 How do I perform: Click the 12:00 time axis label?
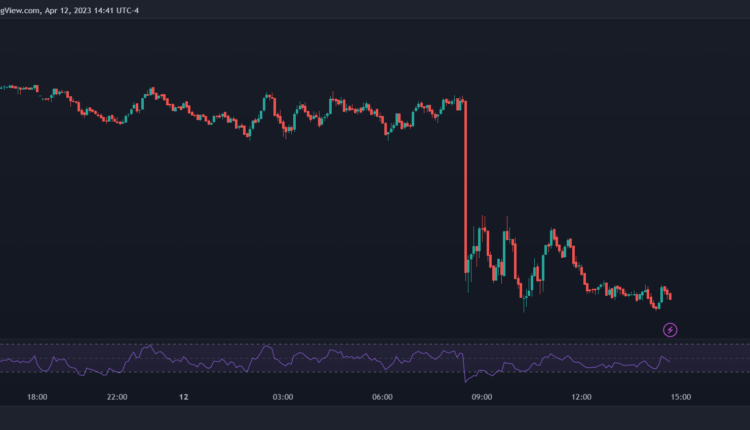click(x=581, y=397)
